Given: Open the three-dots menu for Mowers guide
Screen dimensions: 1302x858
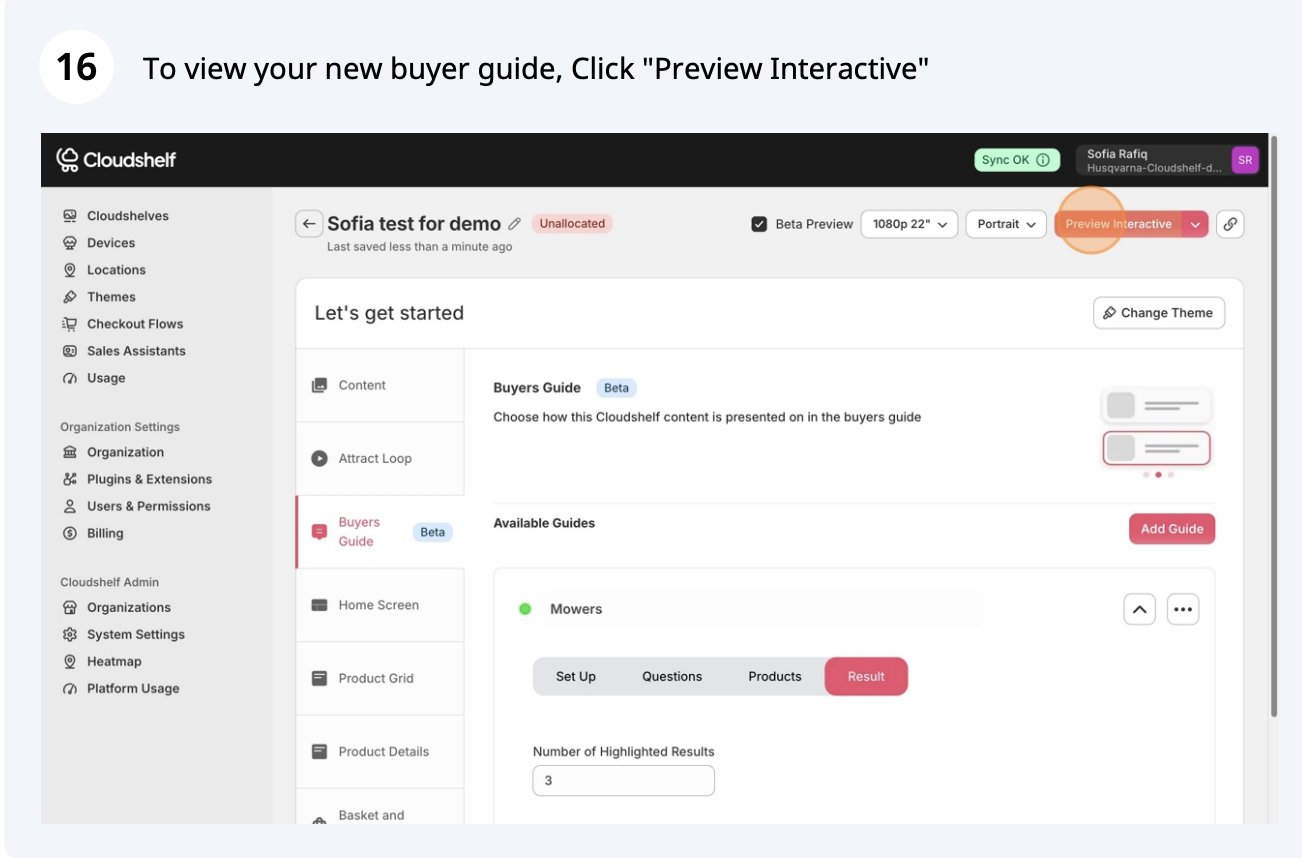Looking at the screenshot, I should 1183,609.
